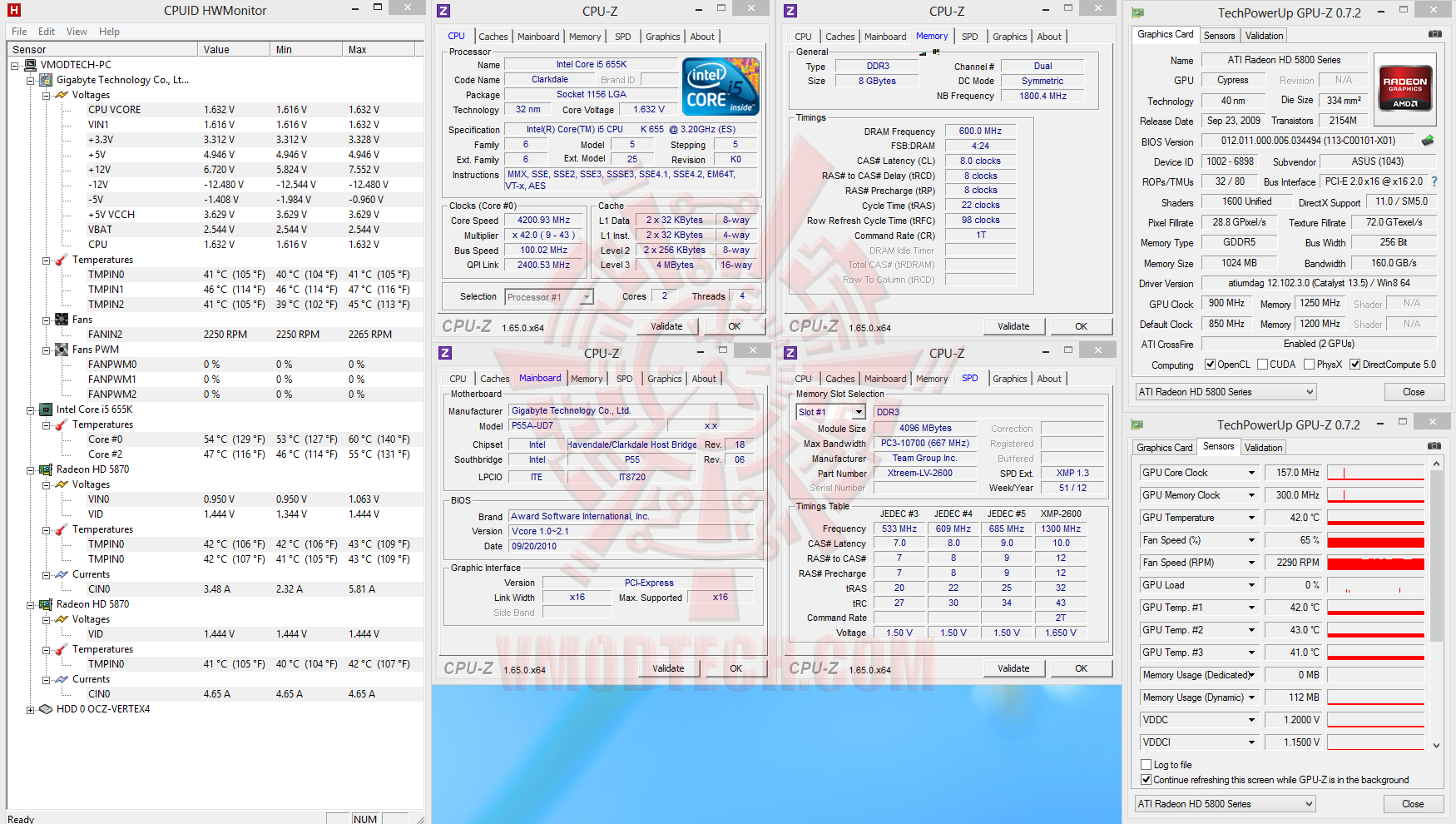This screenshot has height=824, width=1456.
Task: Toggle the DirectCompute 5.0 checkbox
Action: coord(1355,365)
